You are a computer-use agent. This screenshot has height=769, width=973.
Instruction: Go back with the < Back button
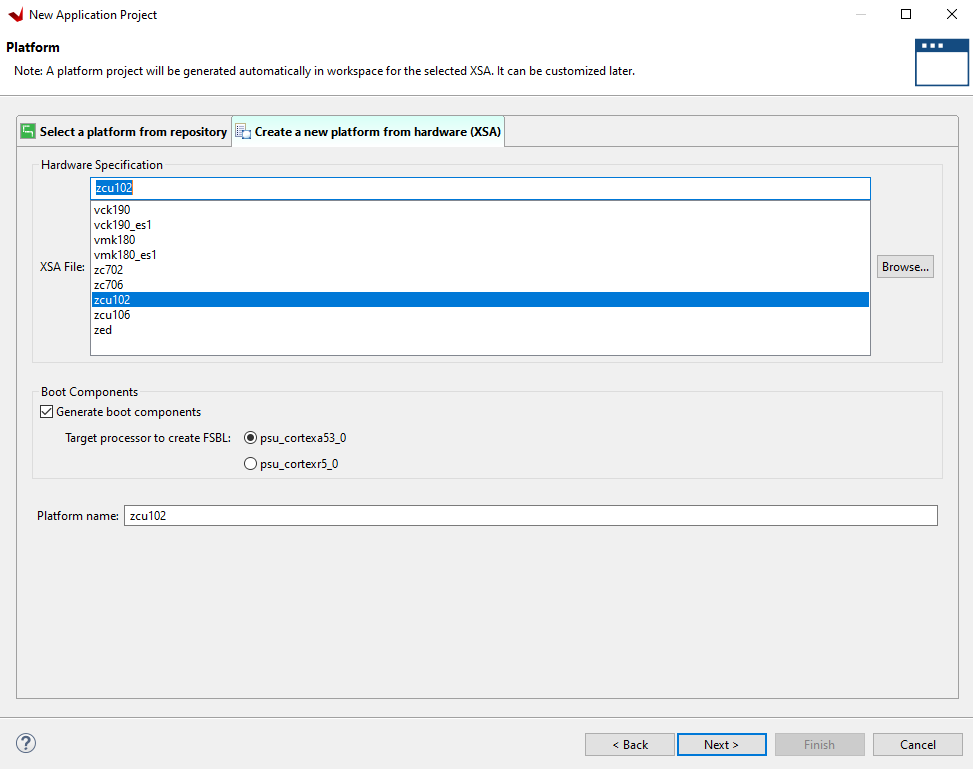630,744
